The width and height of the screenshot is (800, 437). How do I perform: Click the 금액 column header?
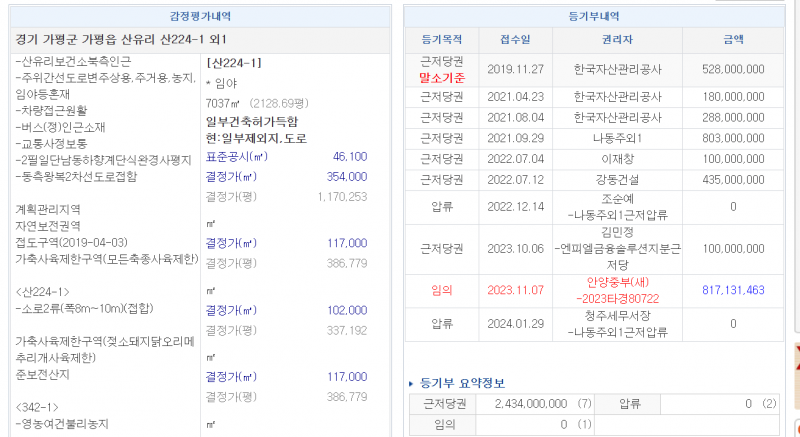[x=733, y=40]
